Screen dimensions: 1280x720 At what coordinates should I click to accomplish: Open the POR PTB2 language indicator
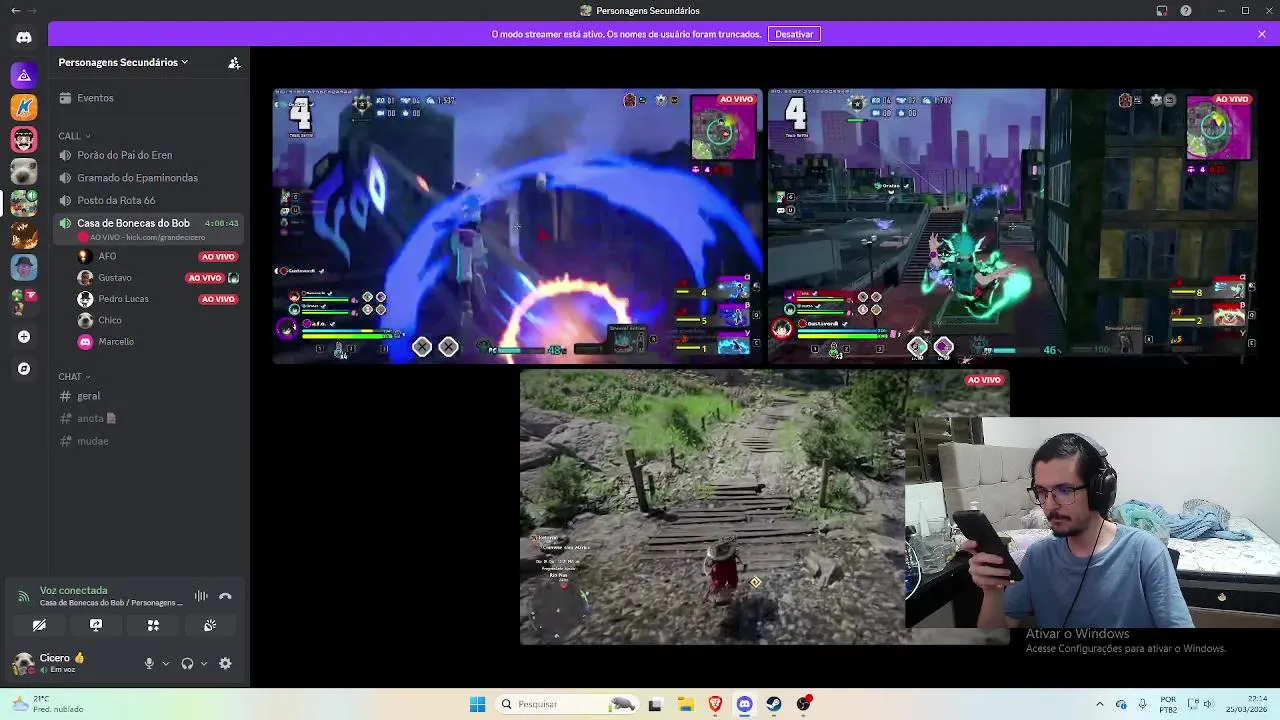pos(1168,704)
